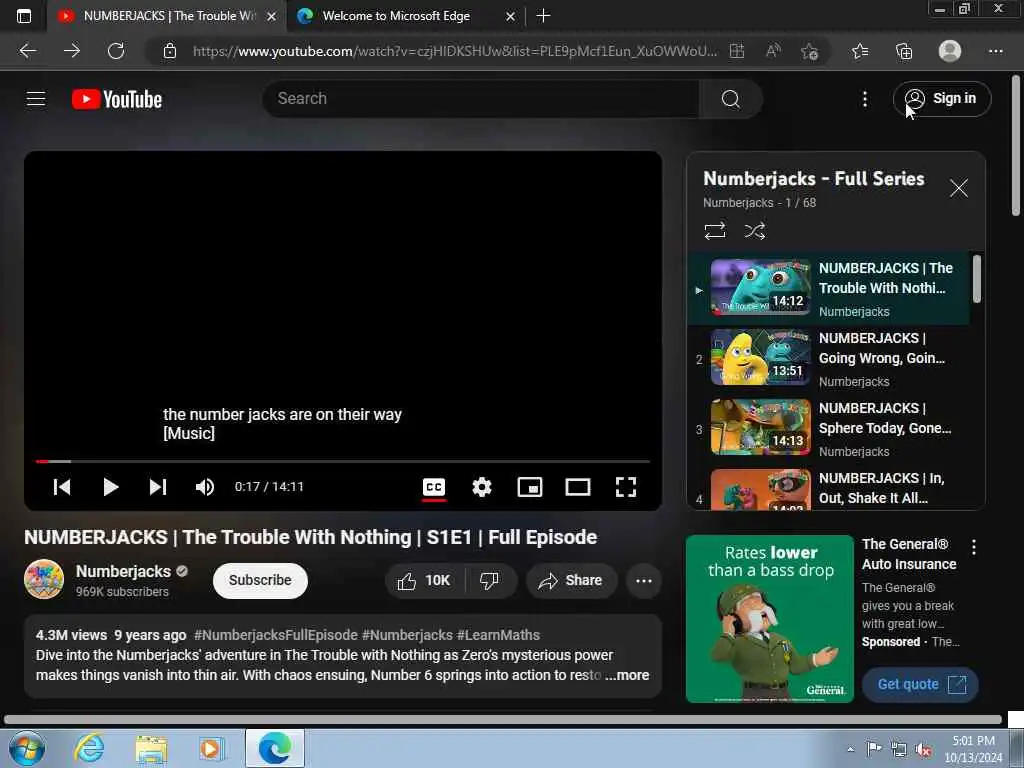The height and width of the screenshot is (768, 1024).
Task: Select the NUMBERJACKS browser tab
Action: click(x=167, y=16)
